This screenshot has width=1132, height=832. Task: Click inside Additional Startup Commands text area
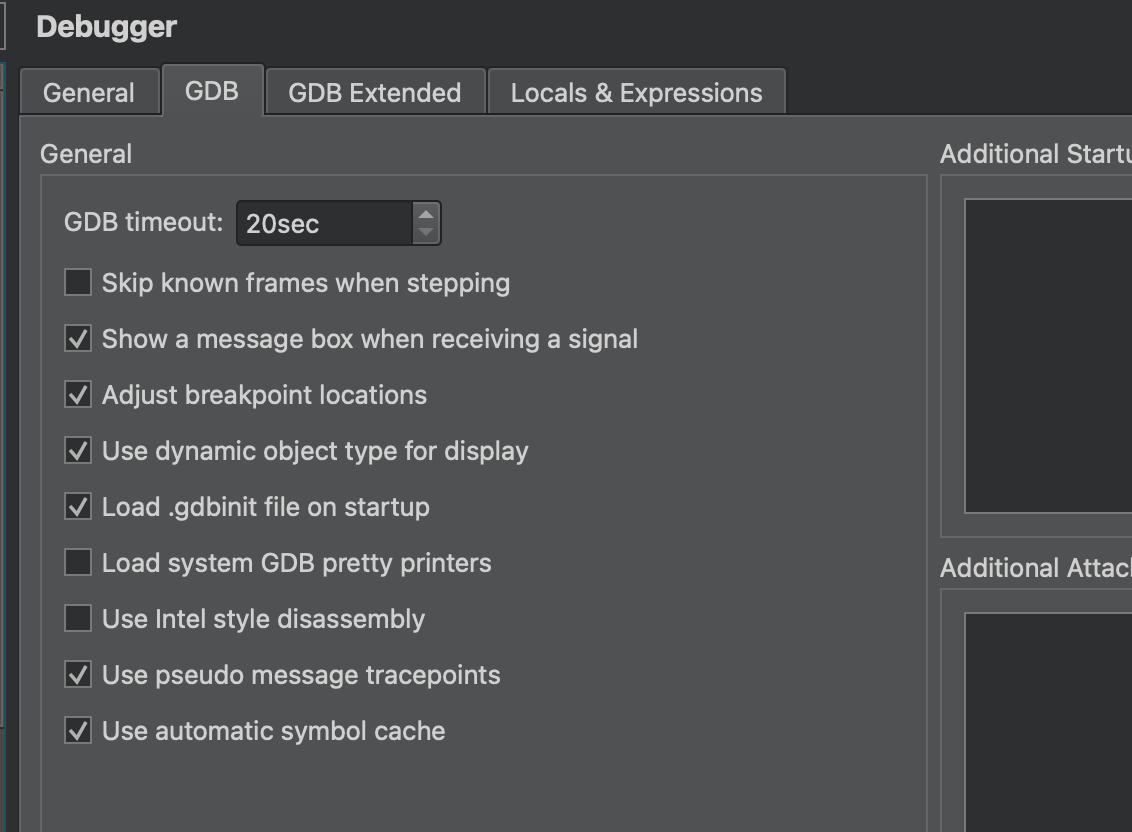point(1048,355)
